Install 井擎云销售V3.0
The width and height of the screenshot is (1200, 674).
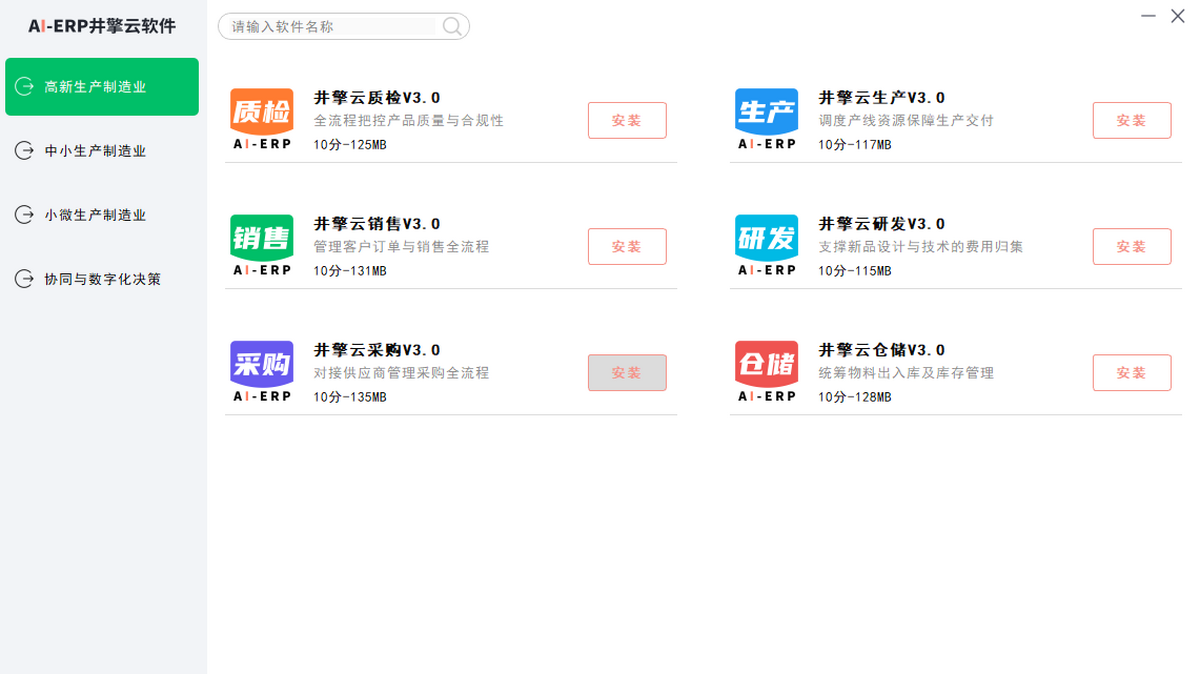click(x=627, y=246)
